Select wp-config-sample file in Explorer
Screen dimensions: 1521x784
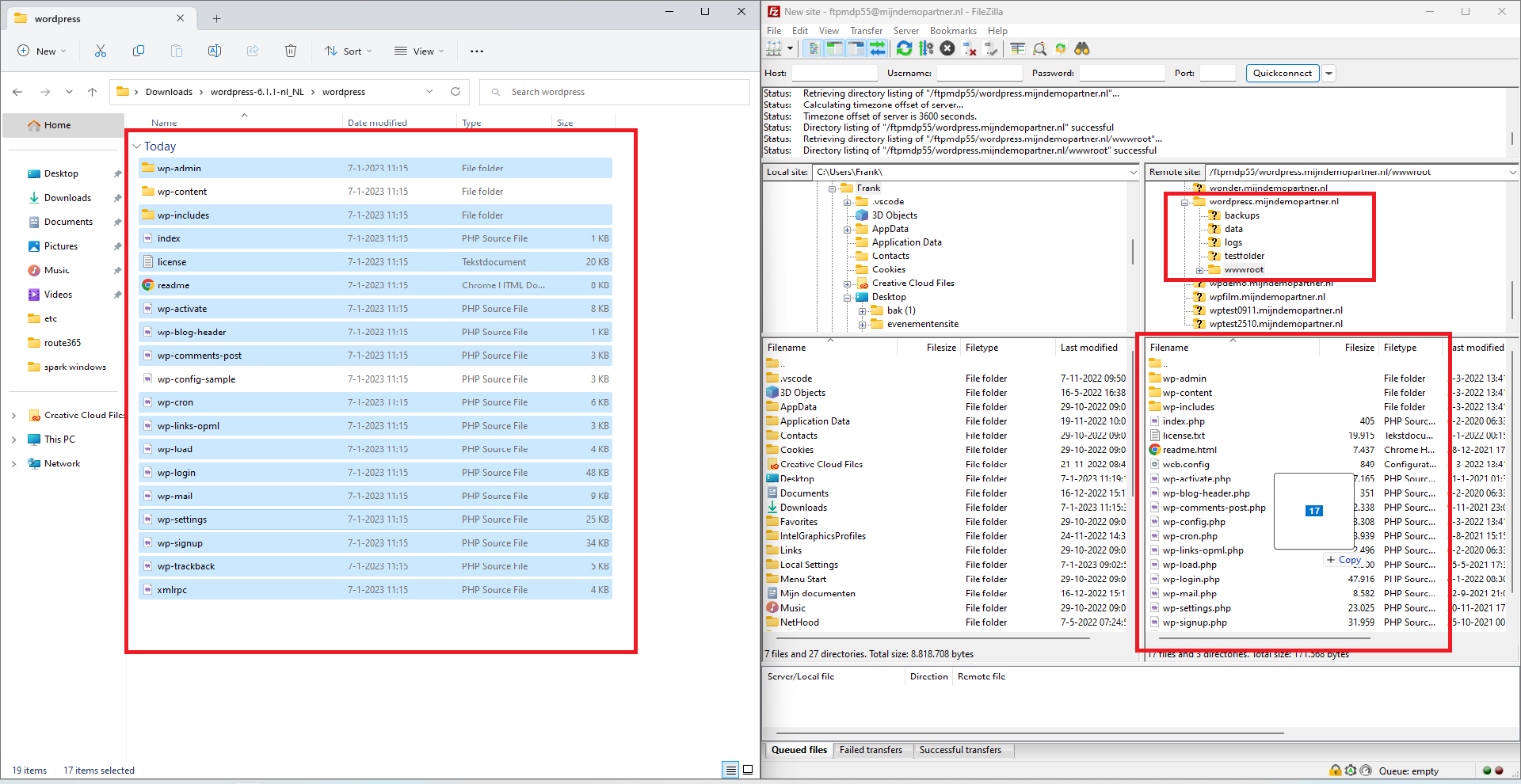[375, 379]
